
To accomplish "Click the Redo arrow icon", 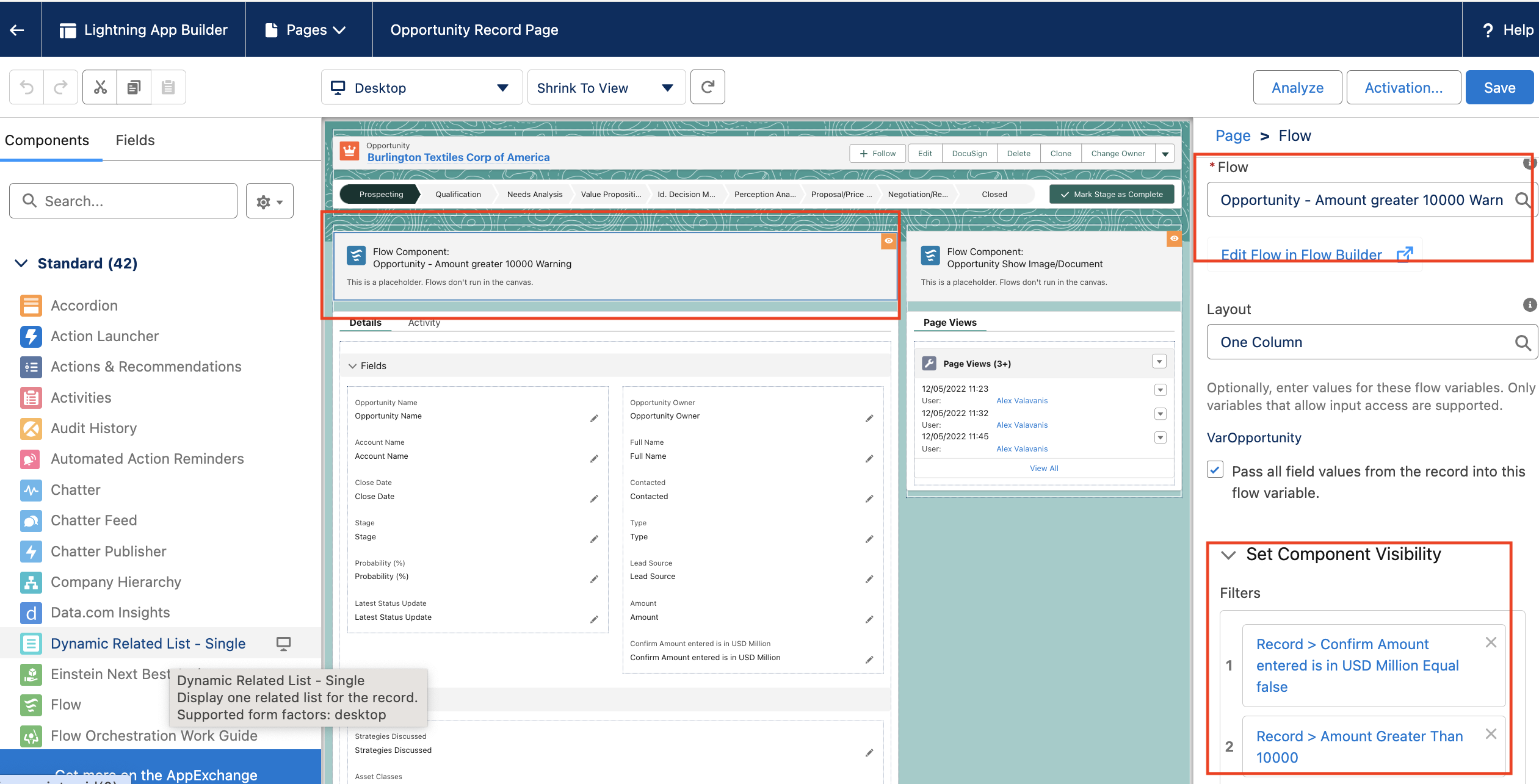I will pos(60,87).
